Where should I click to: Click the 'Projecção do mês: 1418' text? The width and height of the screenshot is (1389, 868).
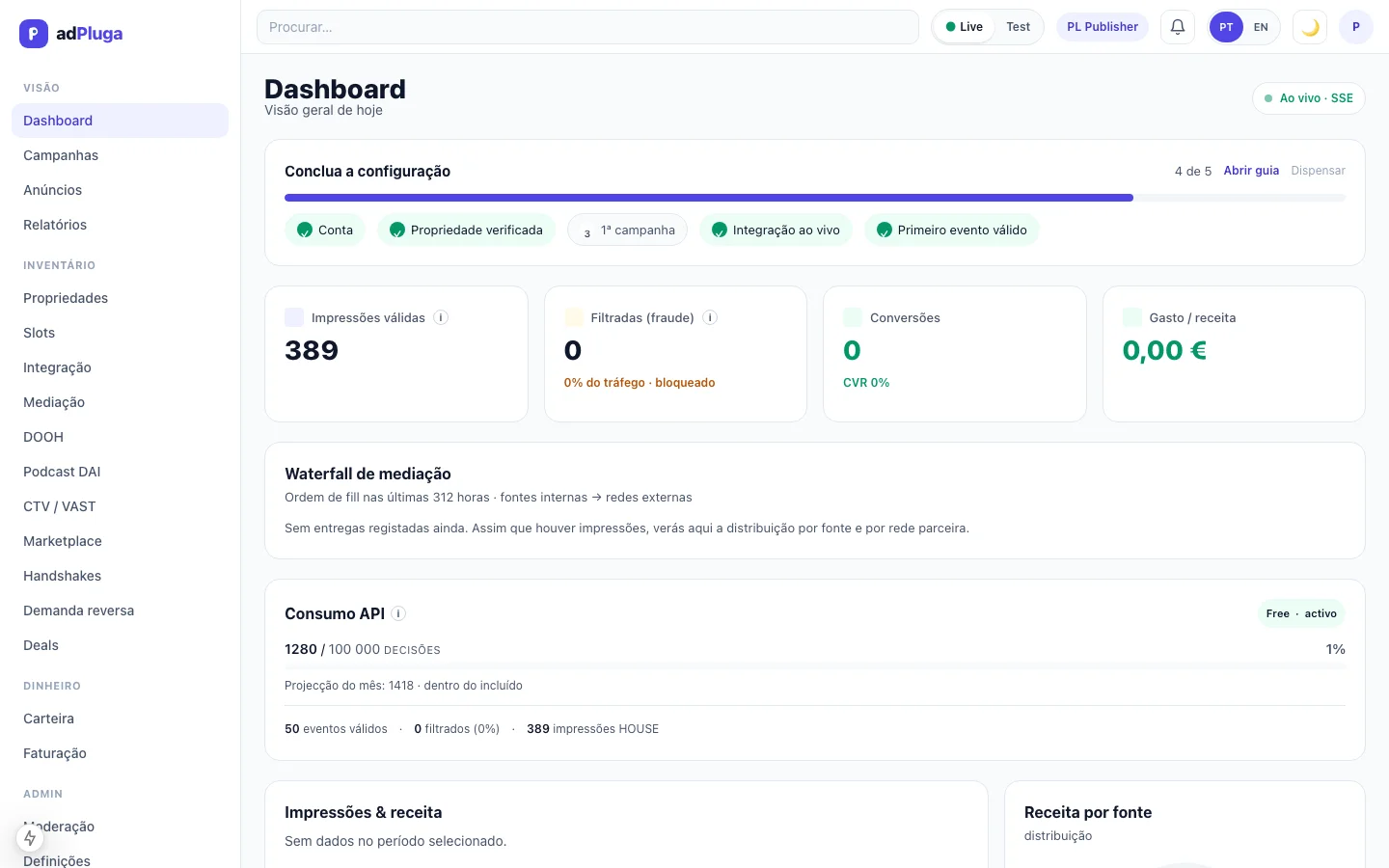pyautogui.click(x=349, y=686)
